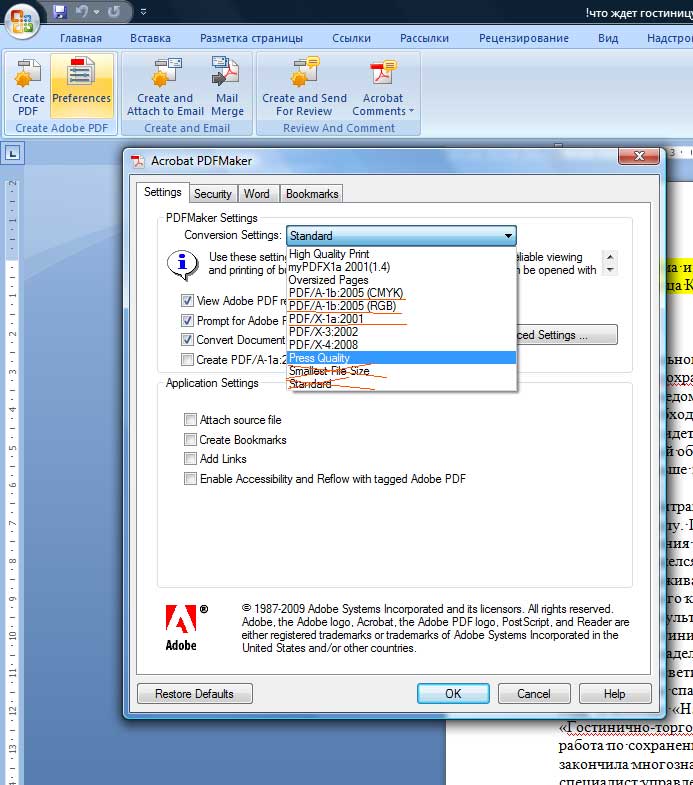The width and height of the screenshot is (693, 785).
Task: Open Acrobat Comments dropdown
Action: [x=383, y=87]
